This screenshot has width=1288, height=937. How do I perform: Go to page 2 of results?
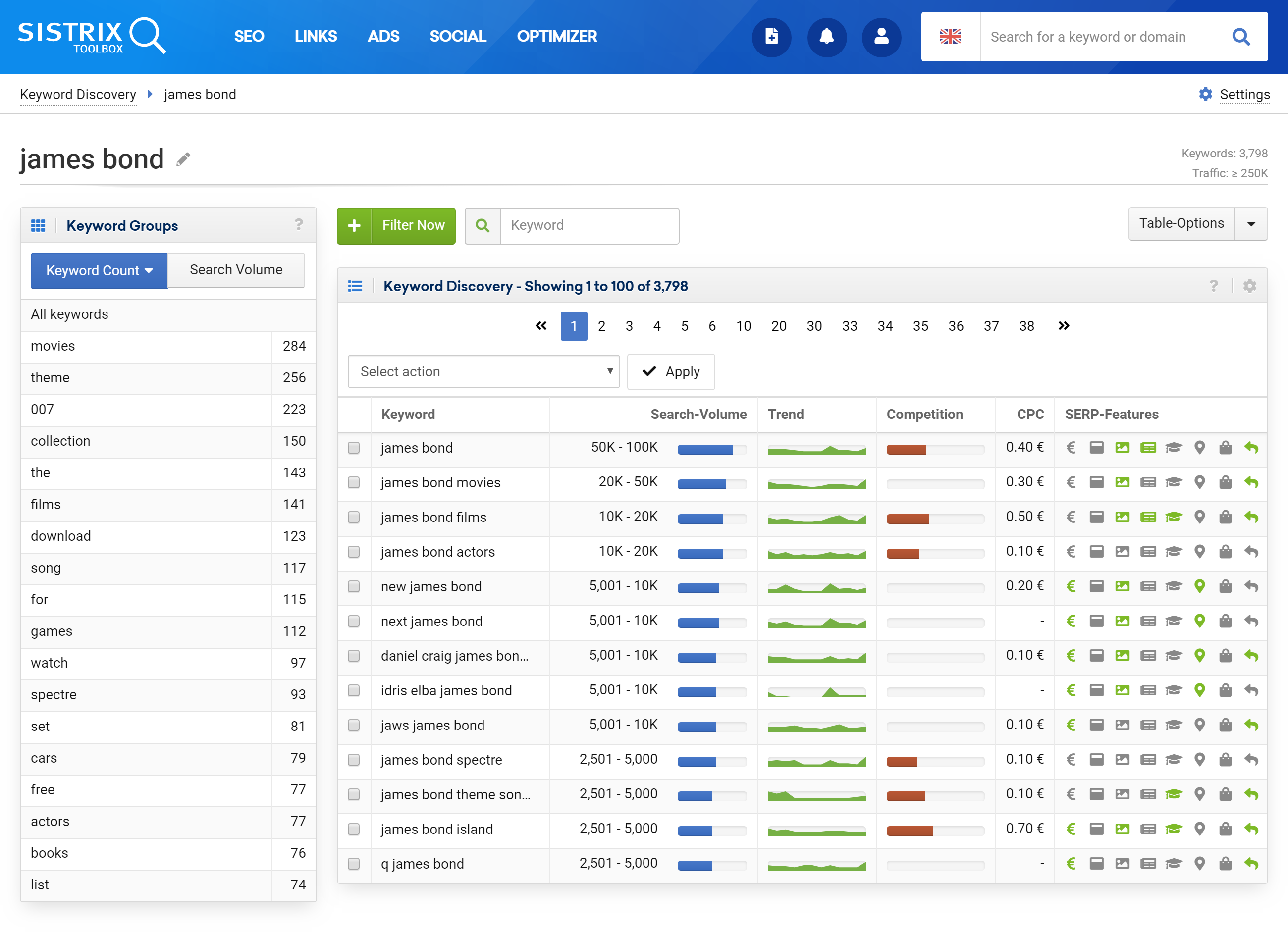tap(601, 326)
